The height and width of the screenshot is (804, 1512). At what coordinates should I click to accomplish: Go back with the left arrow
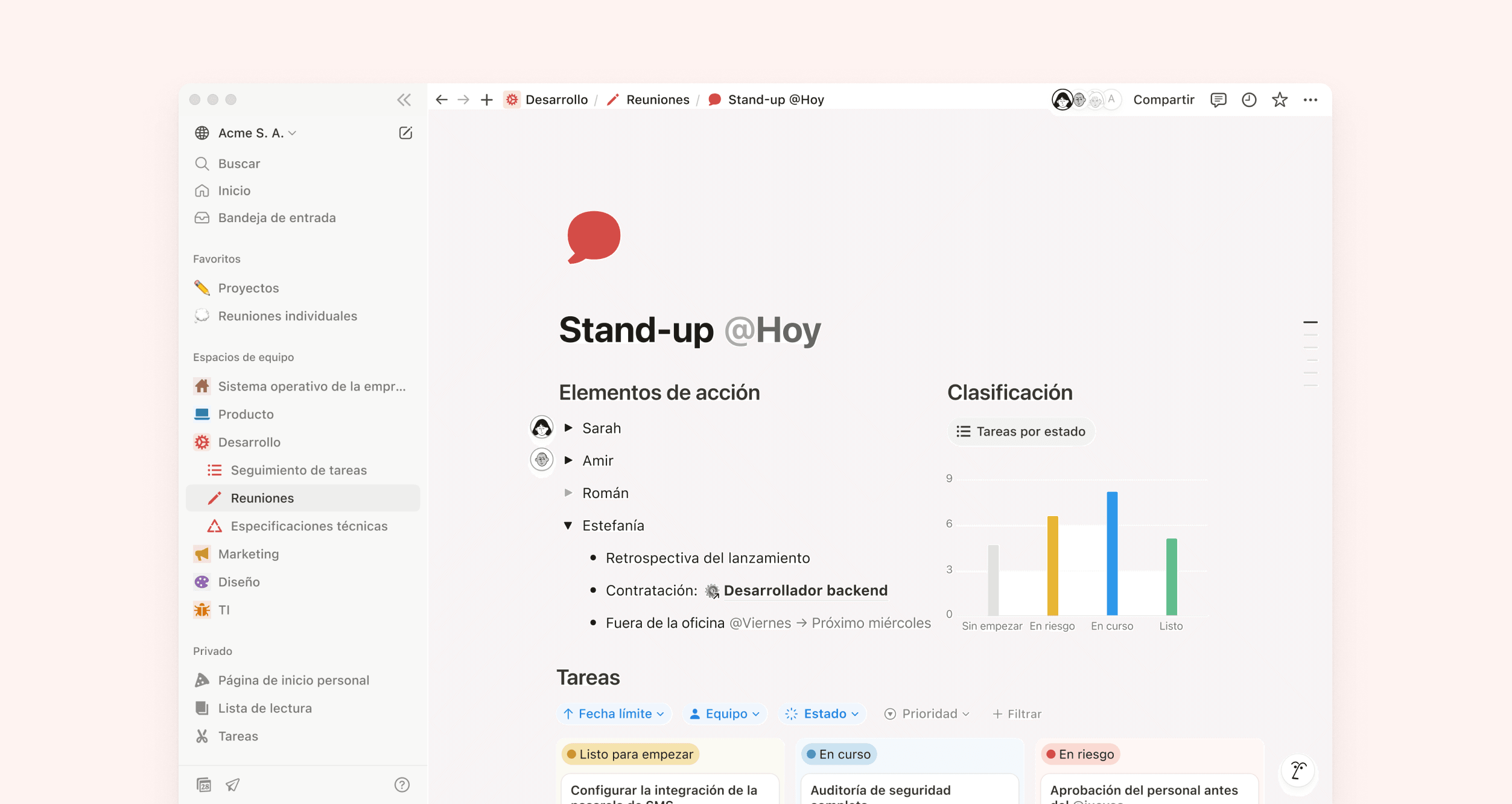click(x=442, y=100)
